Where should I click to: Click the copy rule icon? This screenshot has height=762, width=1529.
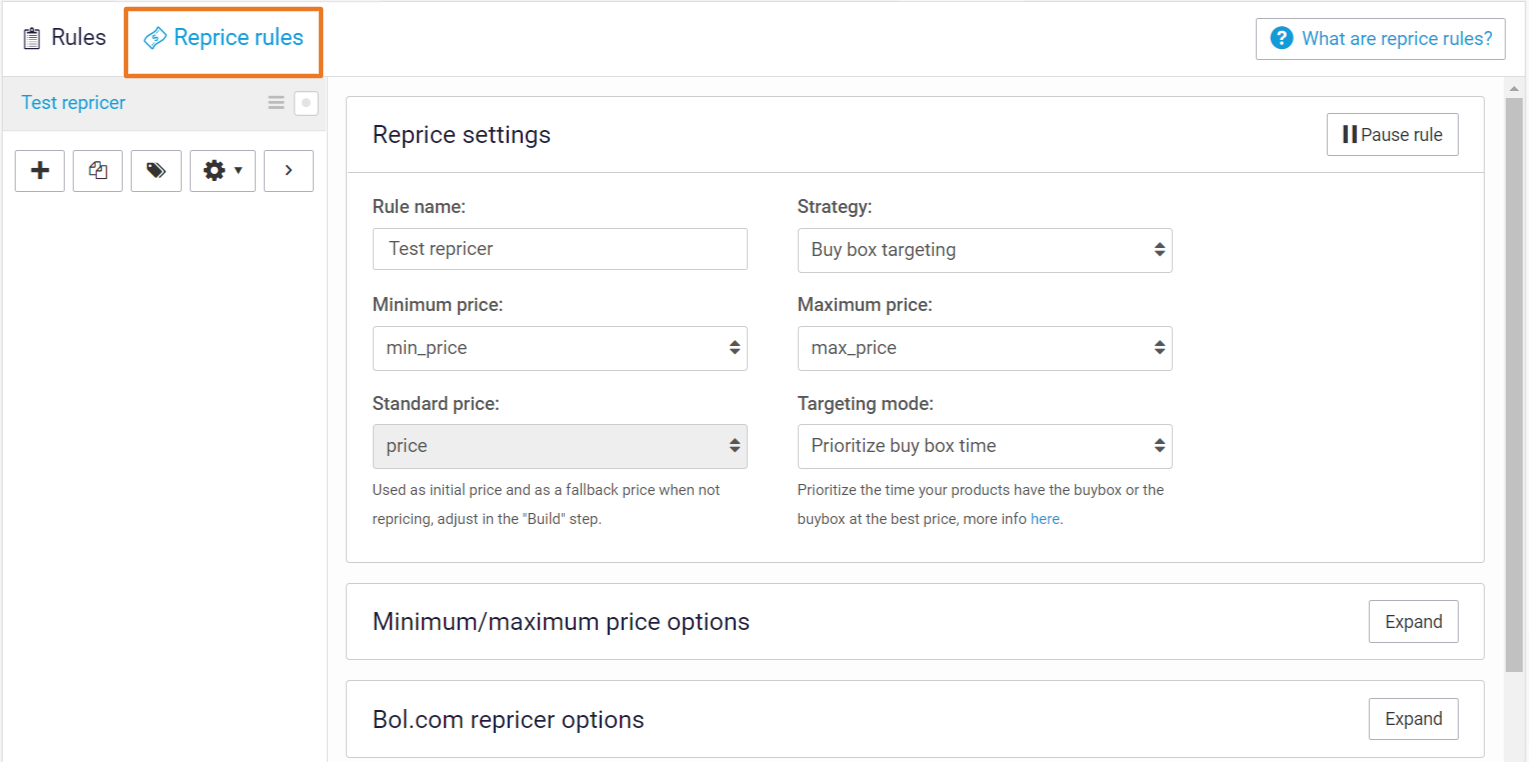click(x=98, y=171)
